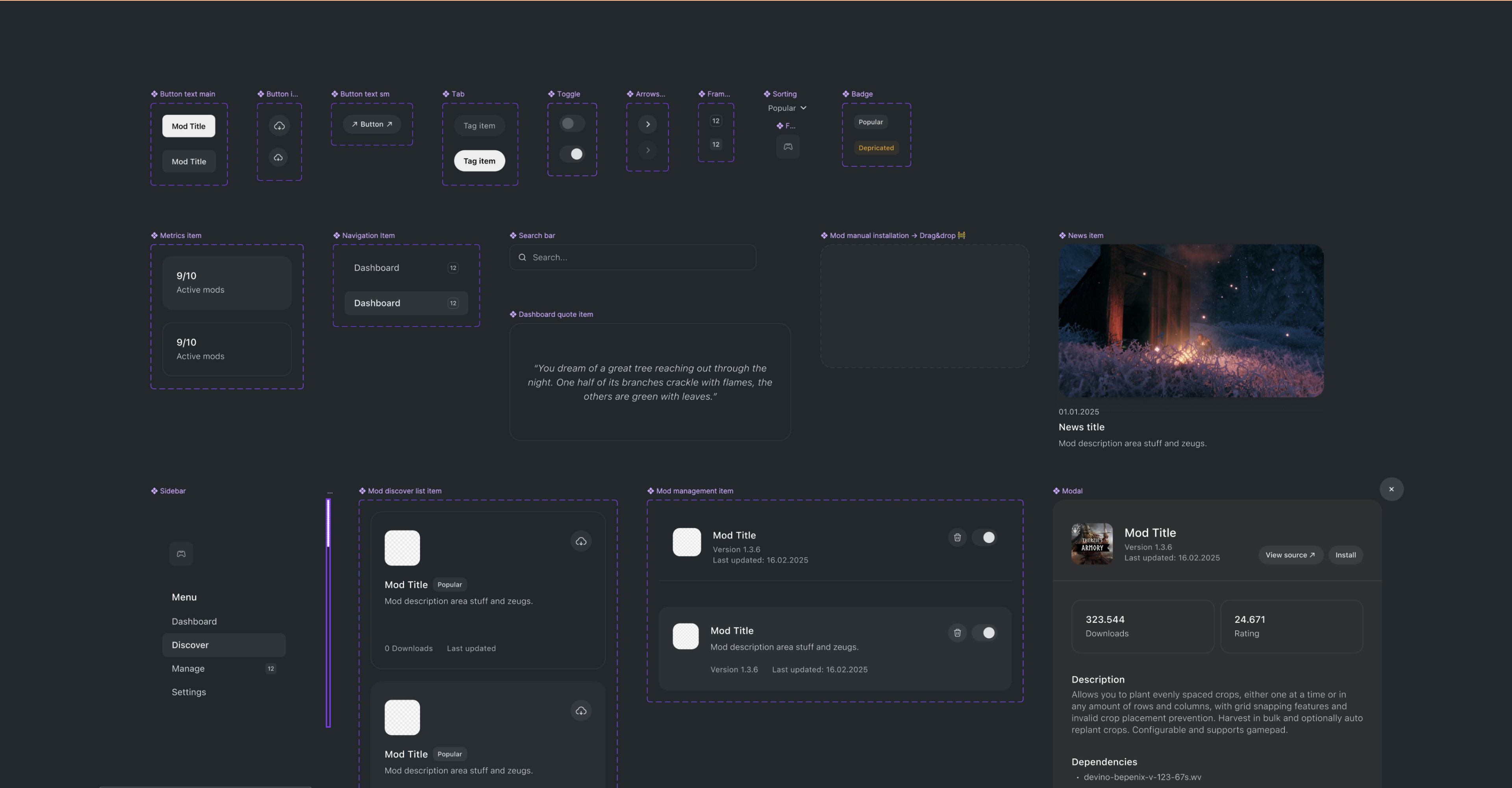This screenshot has width=1512, height=788.
Task: Click the Install button in the modal
Action: coord(1345,555)
